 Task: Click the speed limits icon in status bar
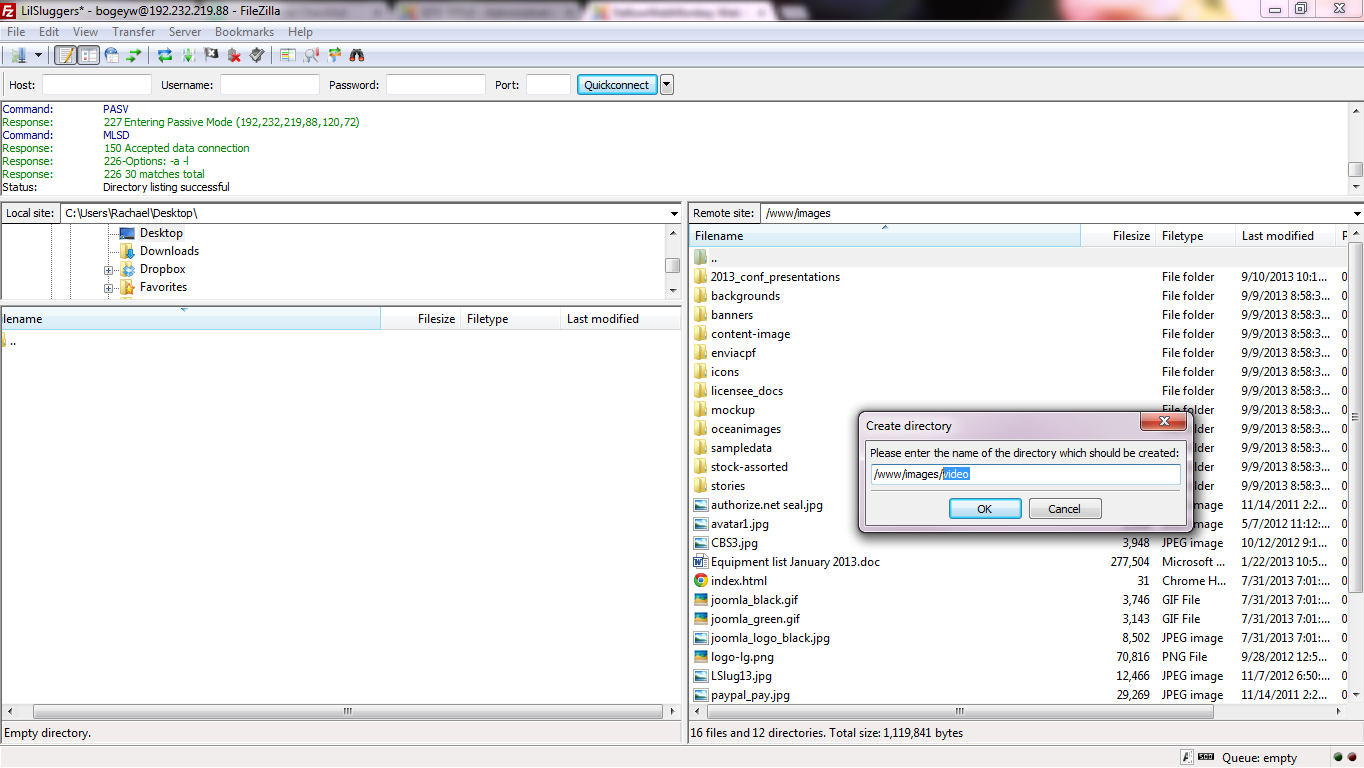click(x=1206, y=757)
